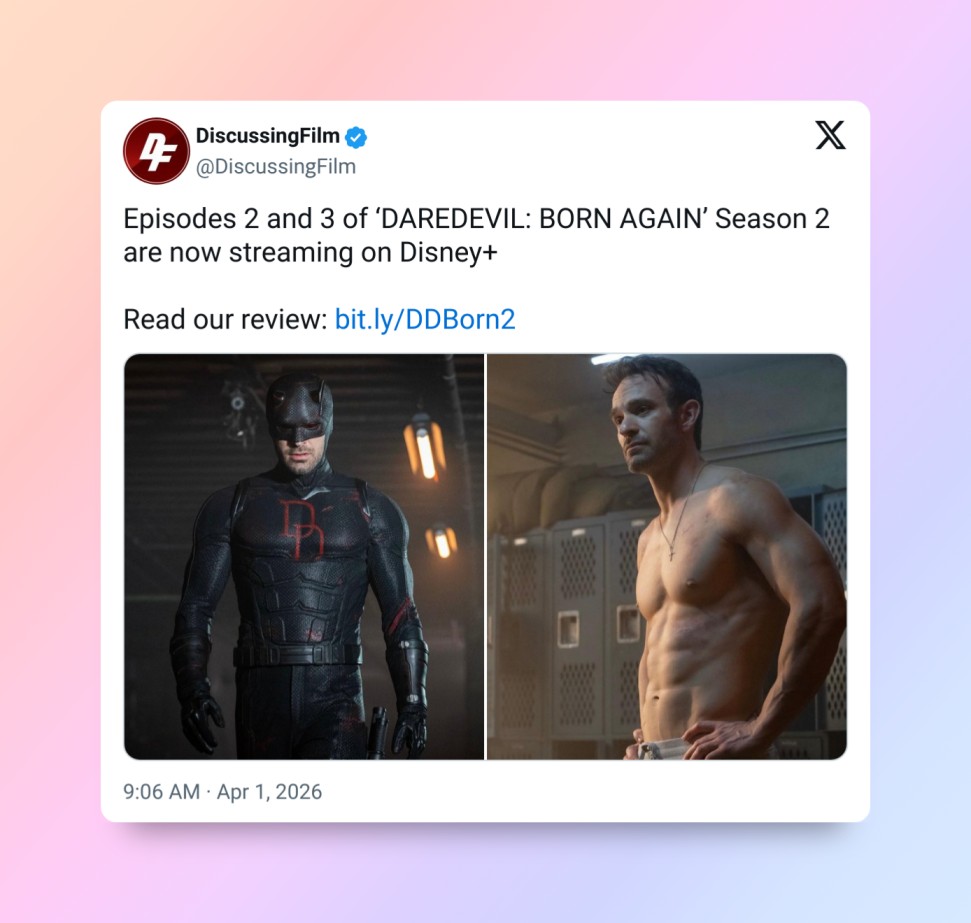
Task: Click the upper hanging lamp in the left photo
Action: coord(424,449)
